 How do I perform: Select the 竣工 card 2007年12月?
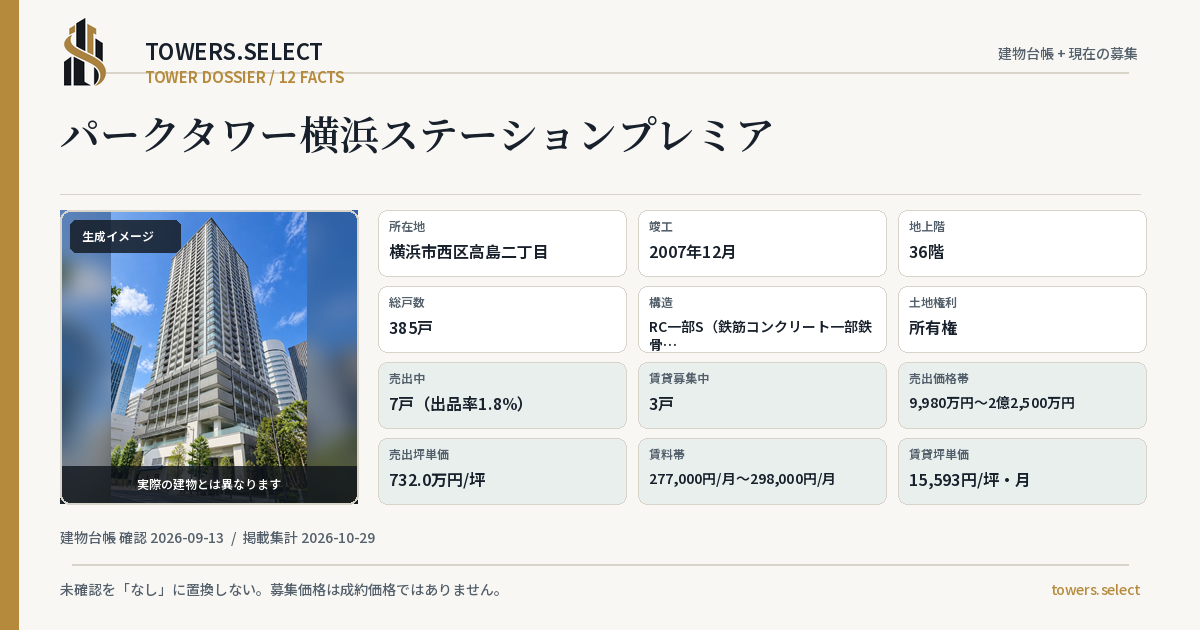pyautogui.click(x=762, y=243)
